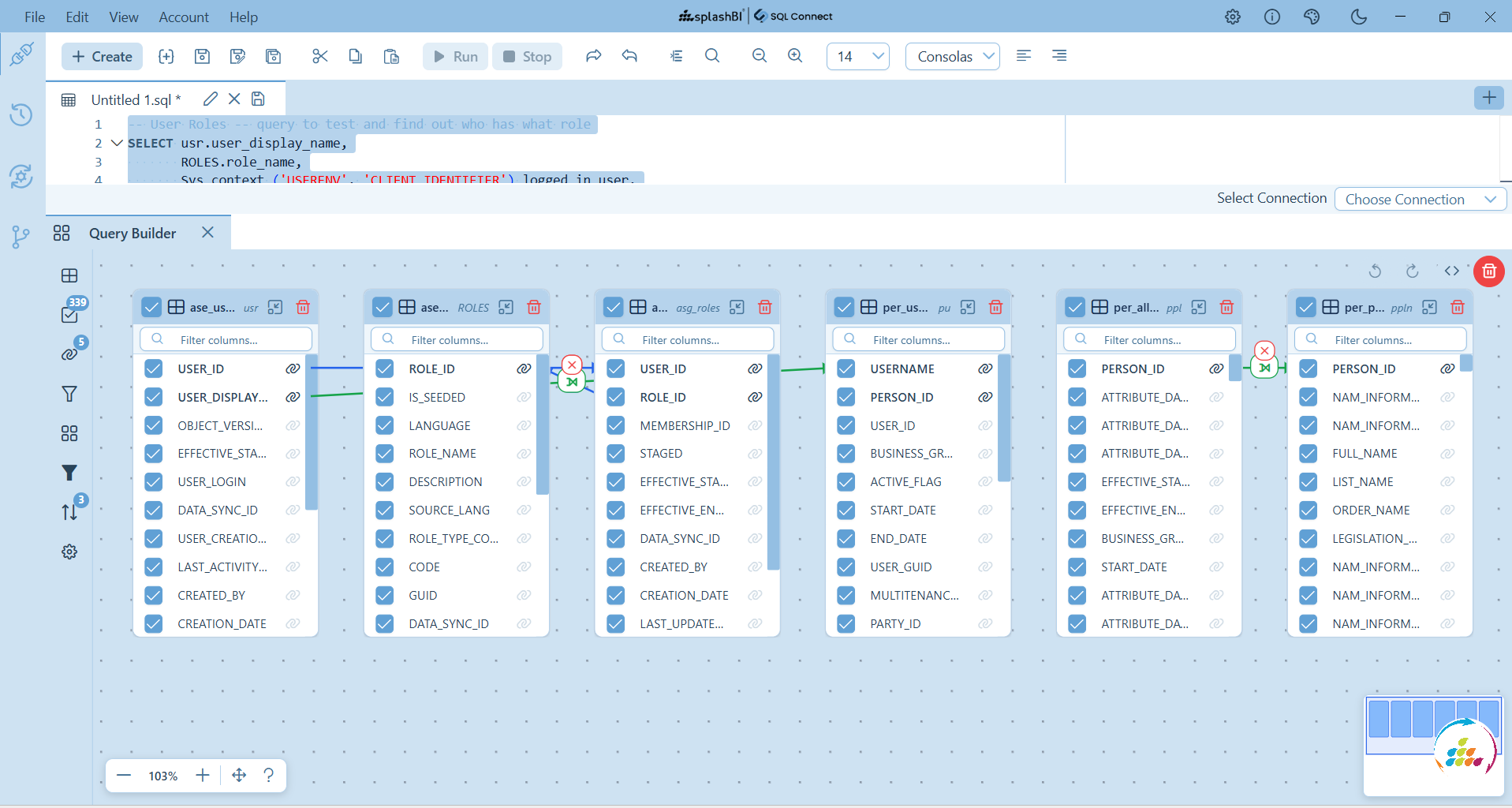Open the Edit menu
1512x808 pixels.
point(77,17)
